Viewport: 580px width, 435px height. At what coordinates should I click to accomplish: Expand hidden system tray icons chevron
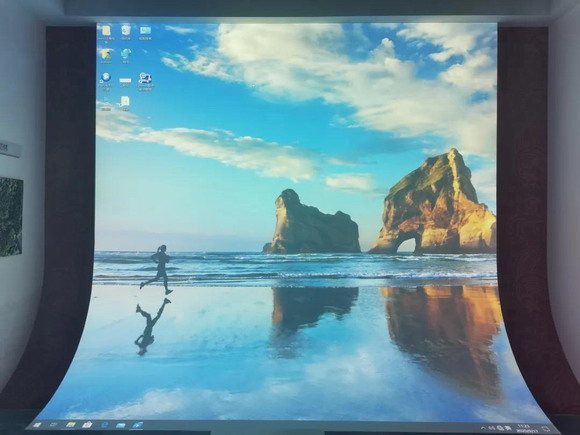click(483, 428)
